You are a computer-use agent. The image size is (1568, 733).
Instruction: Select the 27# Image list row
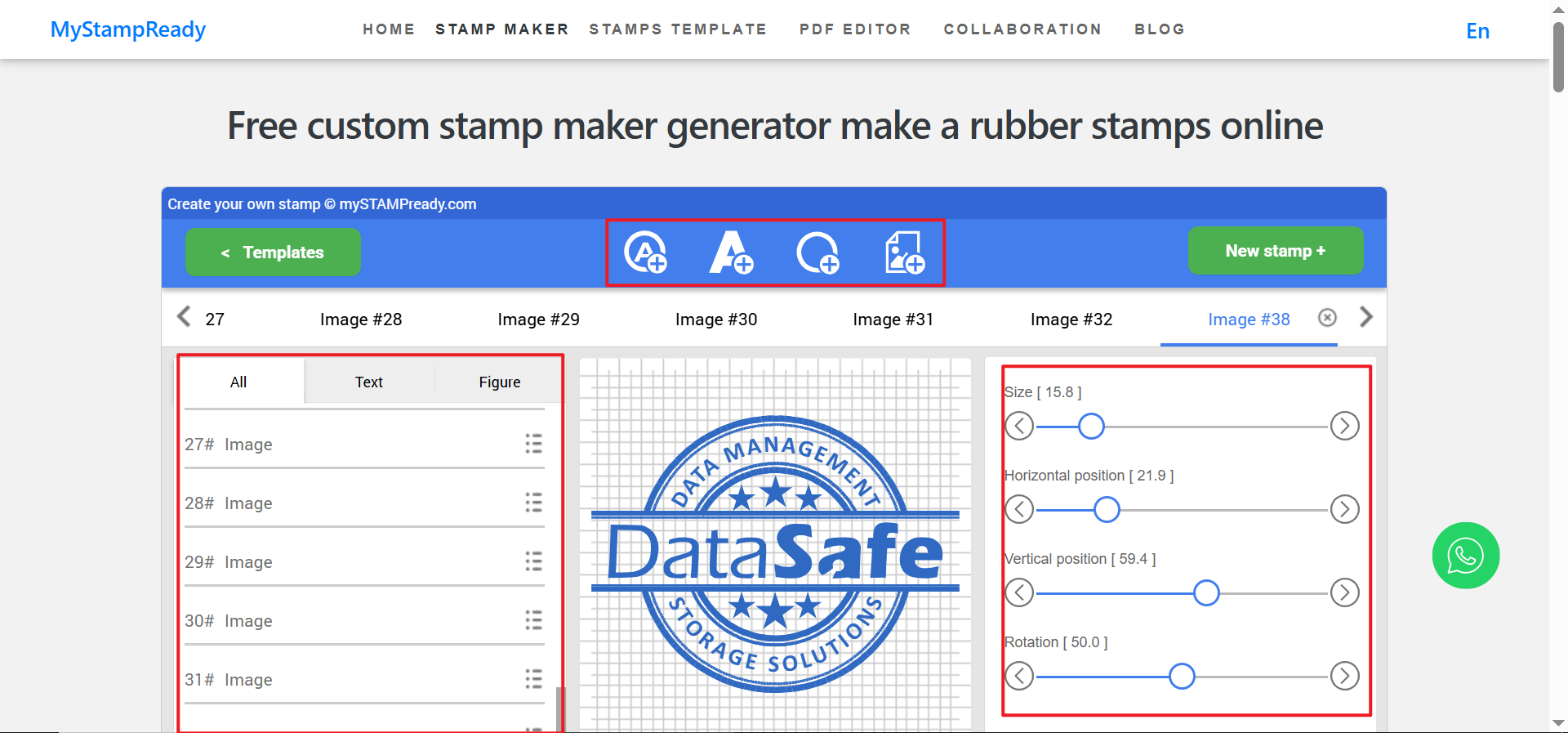coord(364,444)
